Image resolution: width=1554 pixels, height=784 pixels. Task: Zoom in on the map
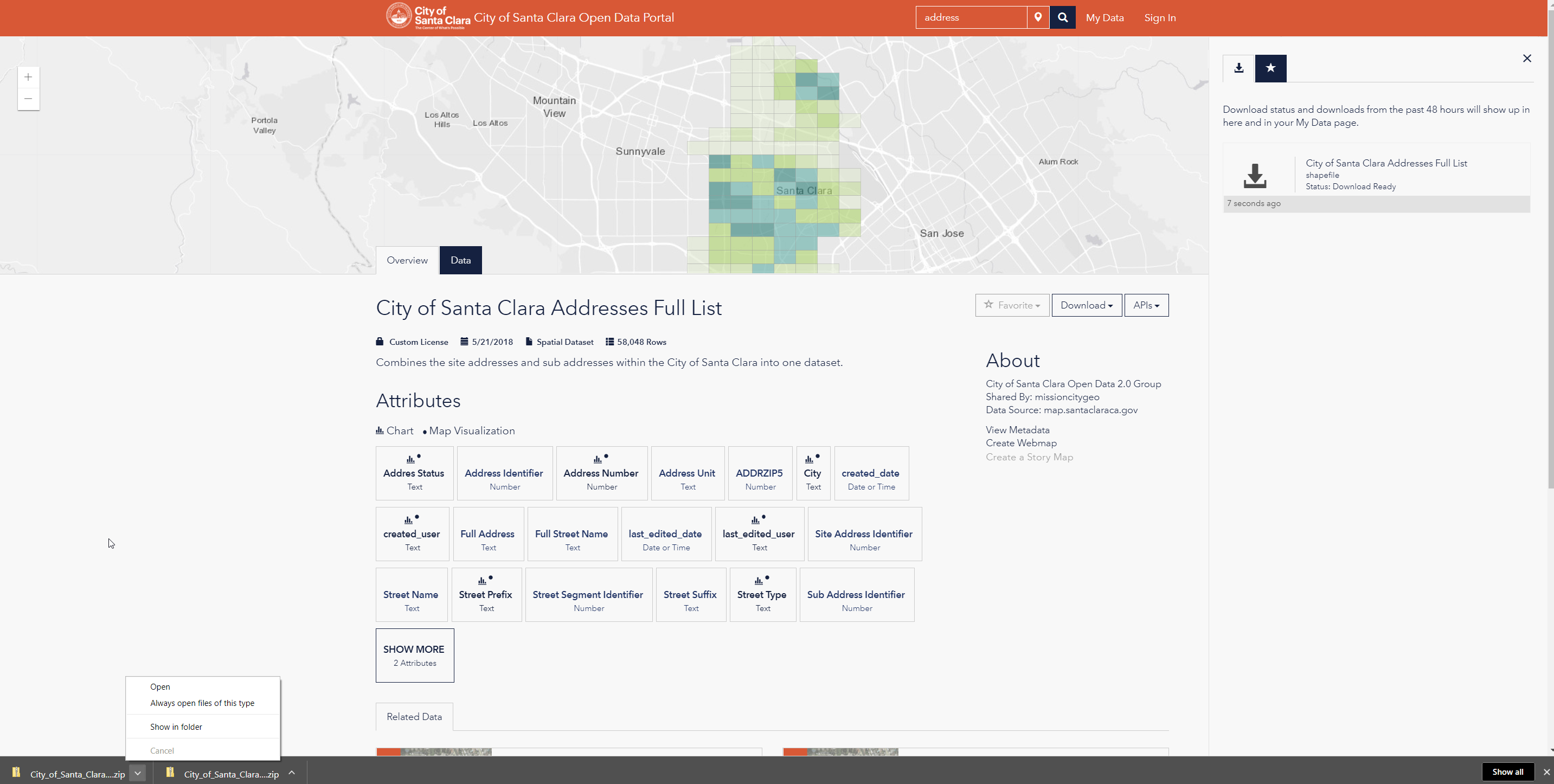[x=28, y=77]
